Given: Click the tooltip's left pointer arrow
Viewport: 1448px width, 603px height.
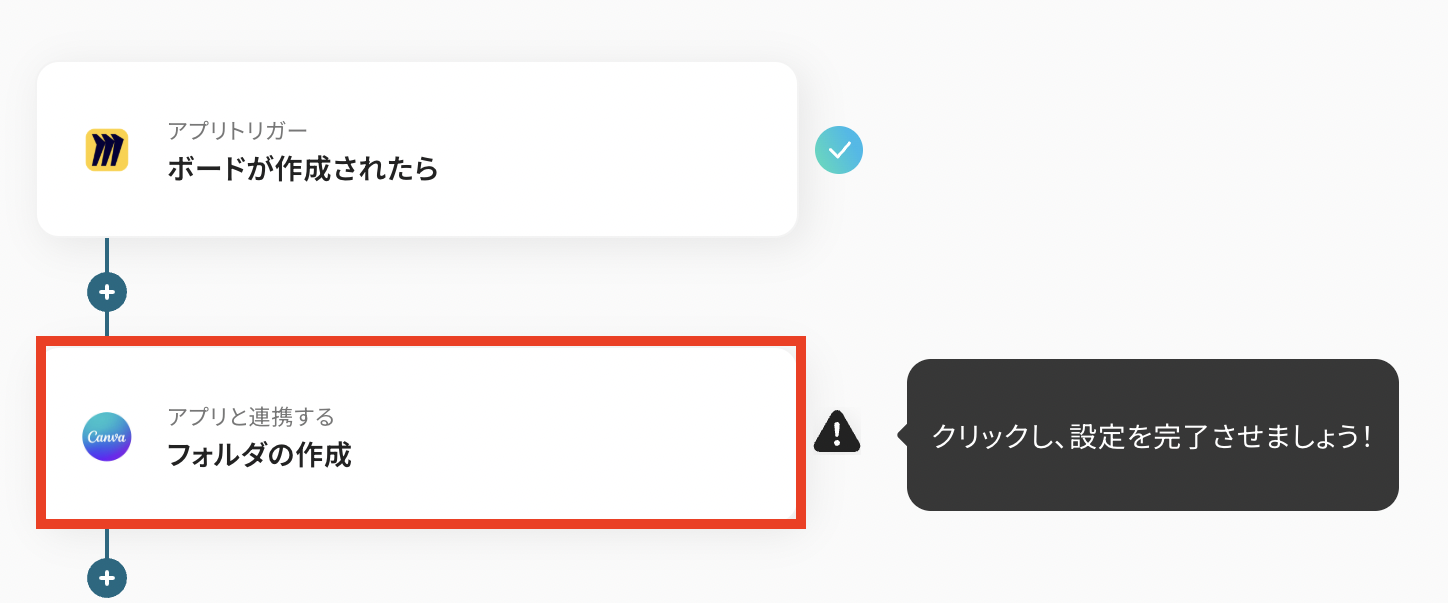Looking at the screenshot, I should click(902, 435).
